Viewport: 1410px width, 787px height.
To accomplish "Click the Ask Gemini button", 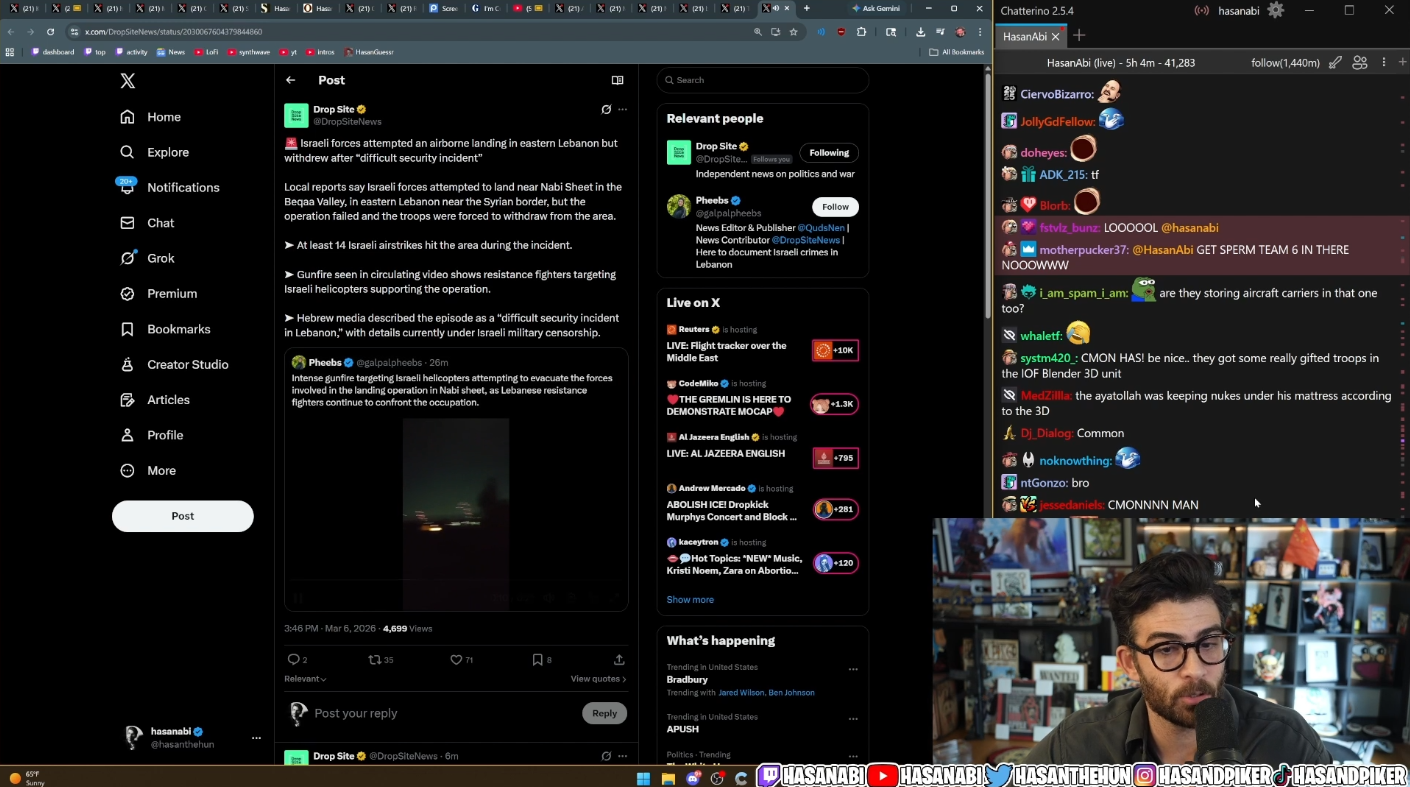I will (x=875, y=8).
